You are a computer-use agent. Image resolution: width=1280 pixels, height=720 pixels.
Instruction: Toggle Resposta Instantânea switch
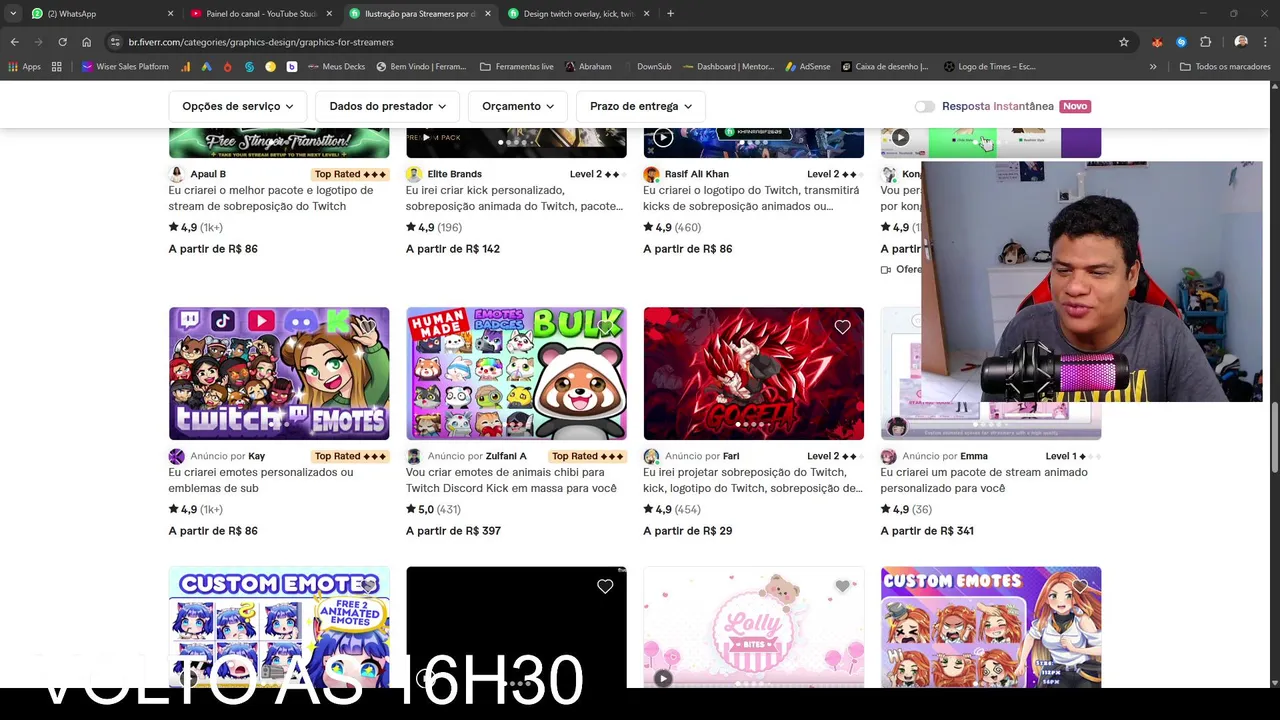[924, 106]
